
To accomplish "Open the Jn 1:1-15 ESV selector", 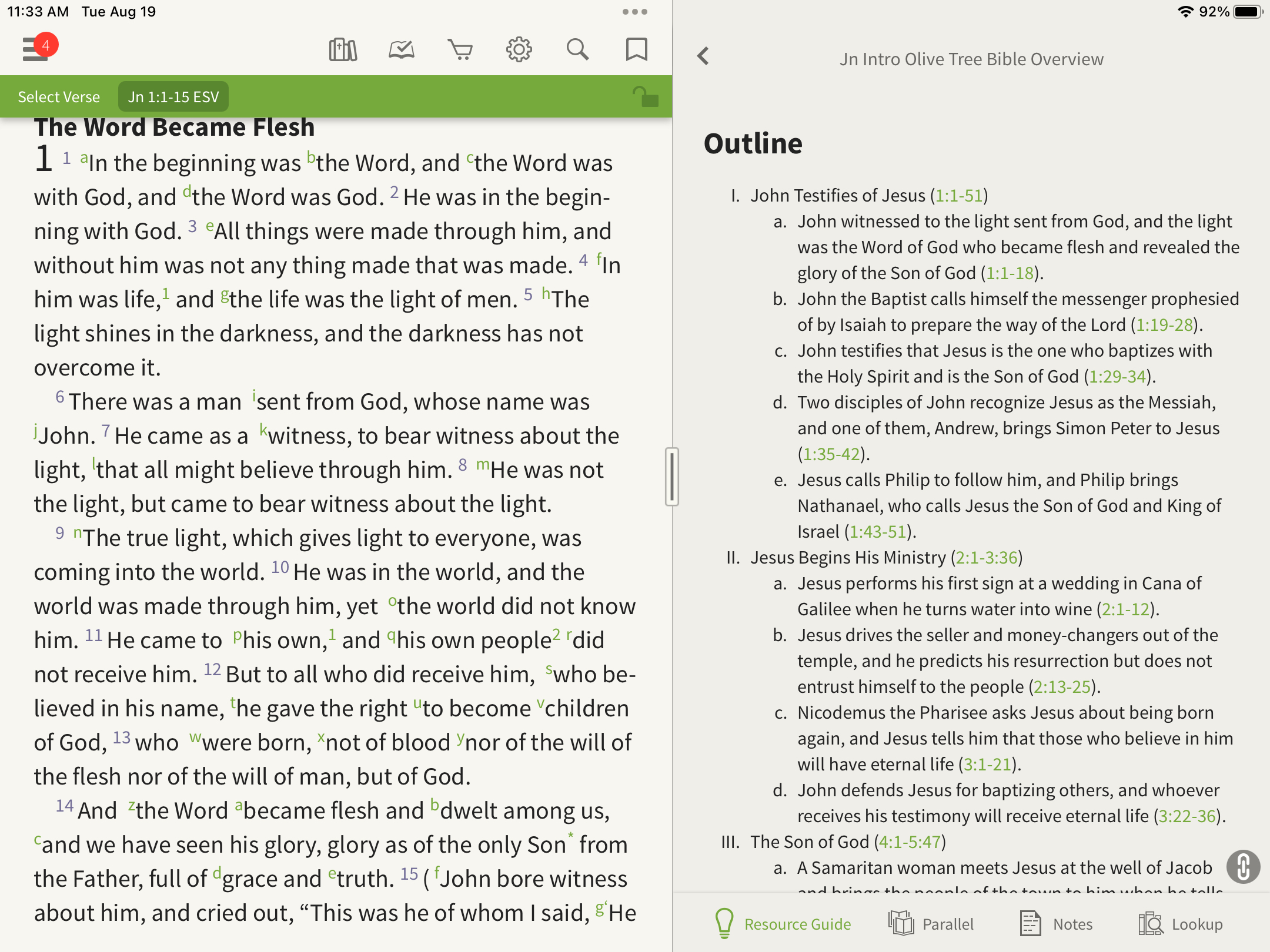I will click(173, 97).
